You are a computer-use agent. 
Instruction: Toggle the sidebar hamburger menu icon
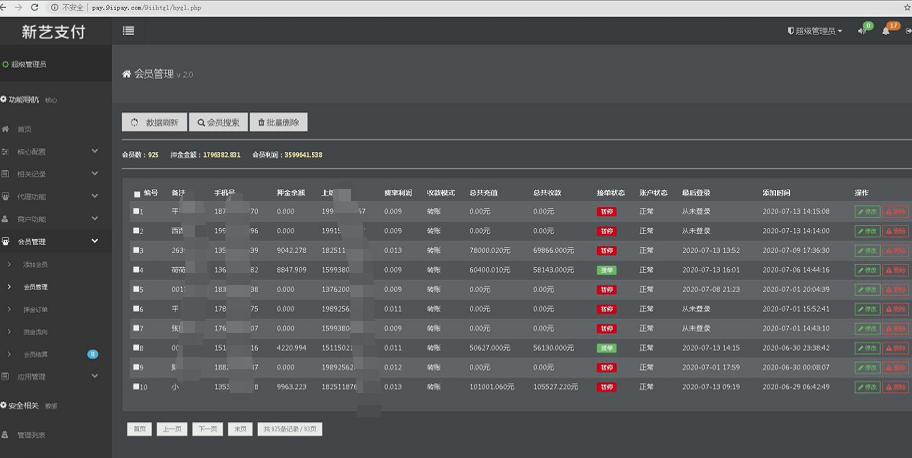128,31
